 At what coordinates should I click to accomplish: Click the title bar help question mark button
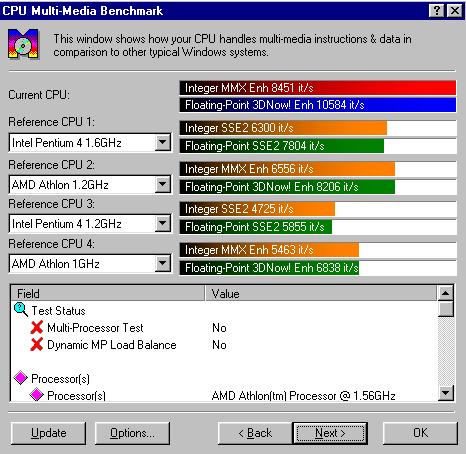click(437, 11)
